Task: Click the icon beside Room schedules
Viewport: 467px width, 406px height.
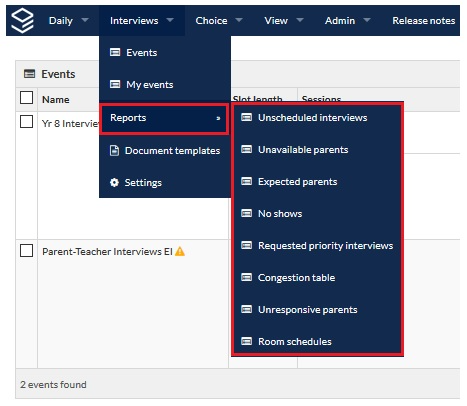Action: click(x=246, y=341)
